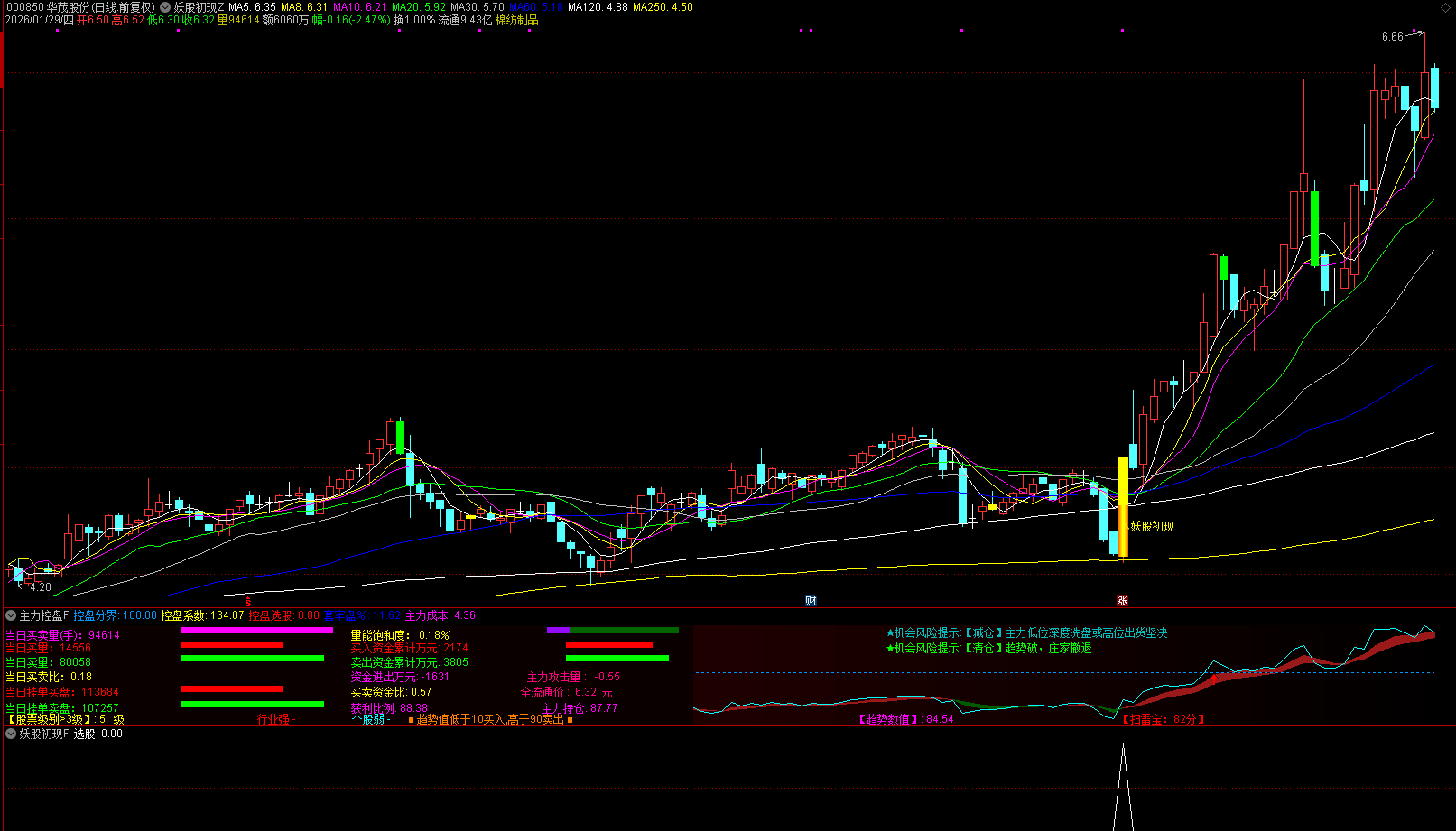Click the MA8: 6.31 value
This screenshot has width=1456, height=831.
(304, 7)
